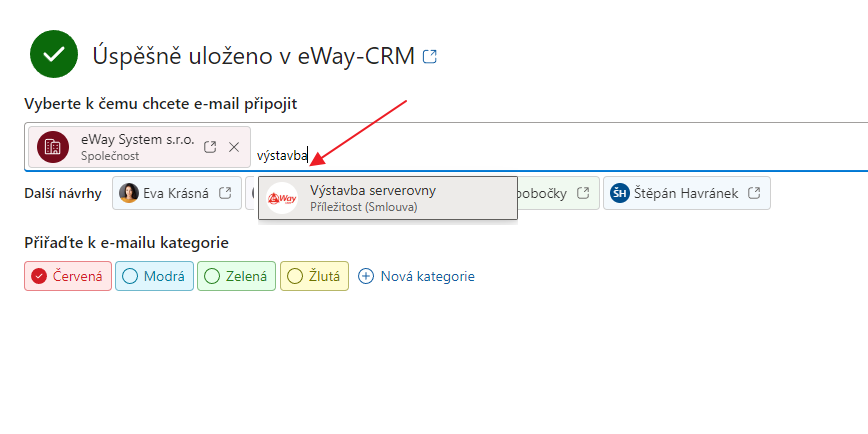868x434 pixels.
Task: Click the eWay logo in the Výstavba serverovny suggestion
Action: click(x=282, y=198)
